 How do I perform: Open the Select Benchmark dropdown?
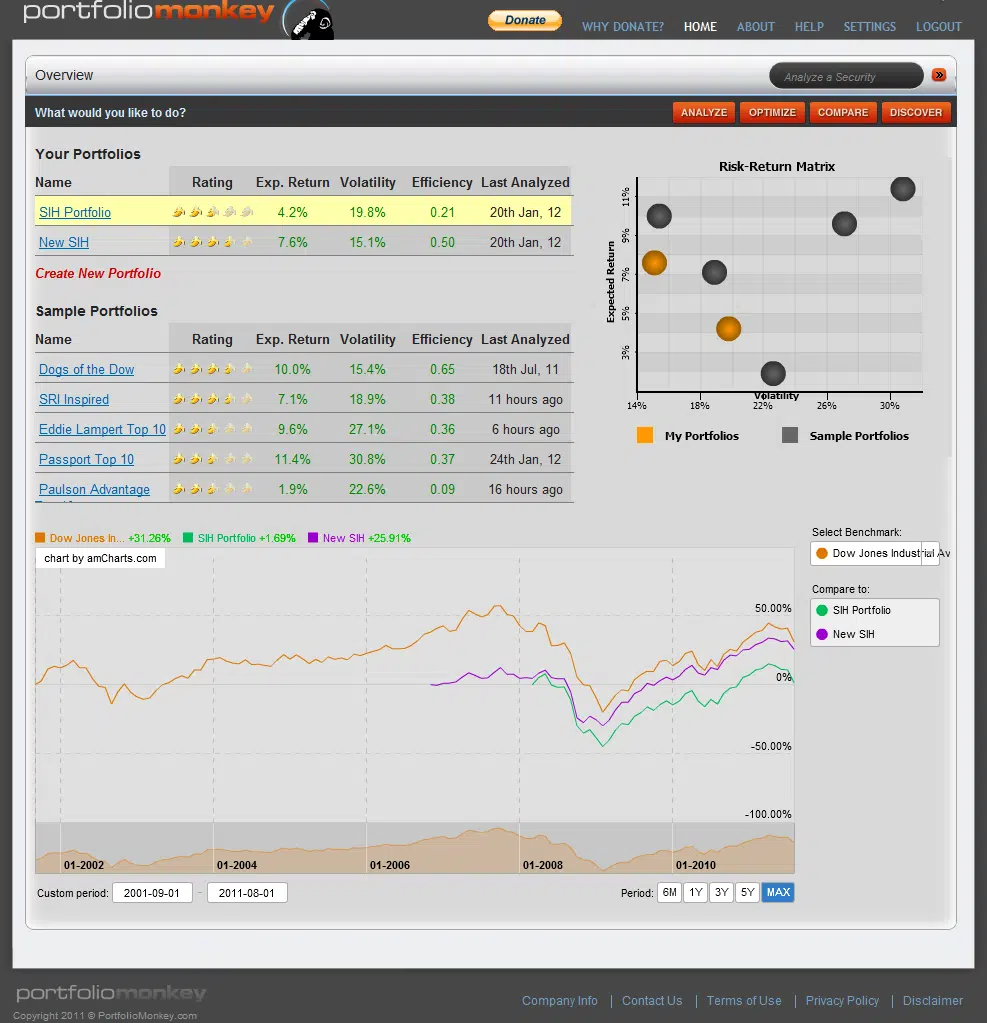875,553
